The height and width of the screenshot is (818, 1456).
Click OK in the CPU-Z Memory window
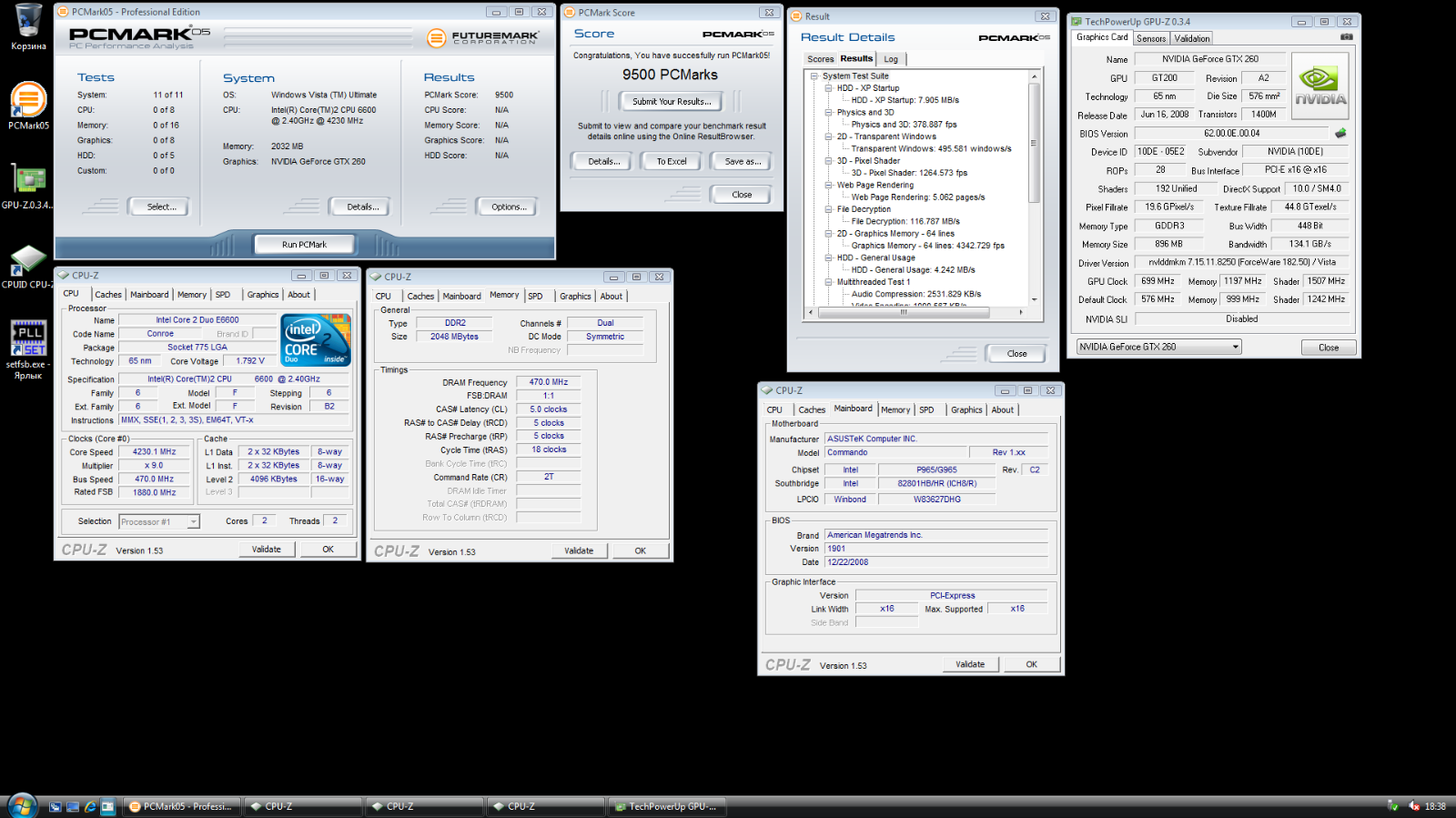click(640, 550)
